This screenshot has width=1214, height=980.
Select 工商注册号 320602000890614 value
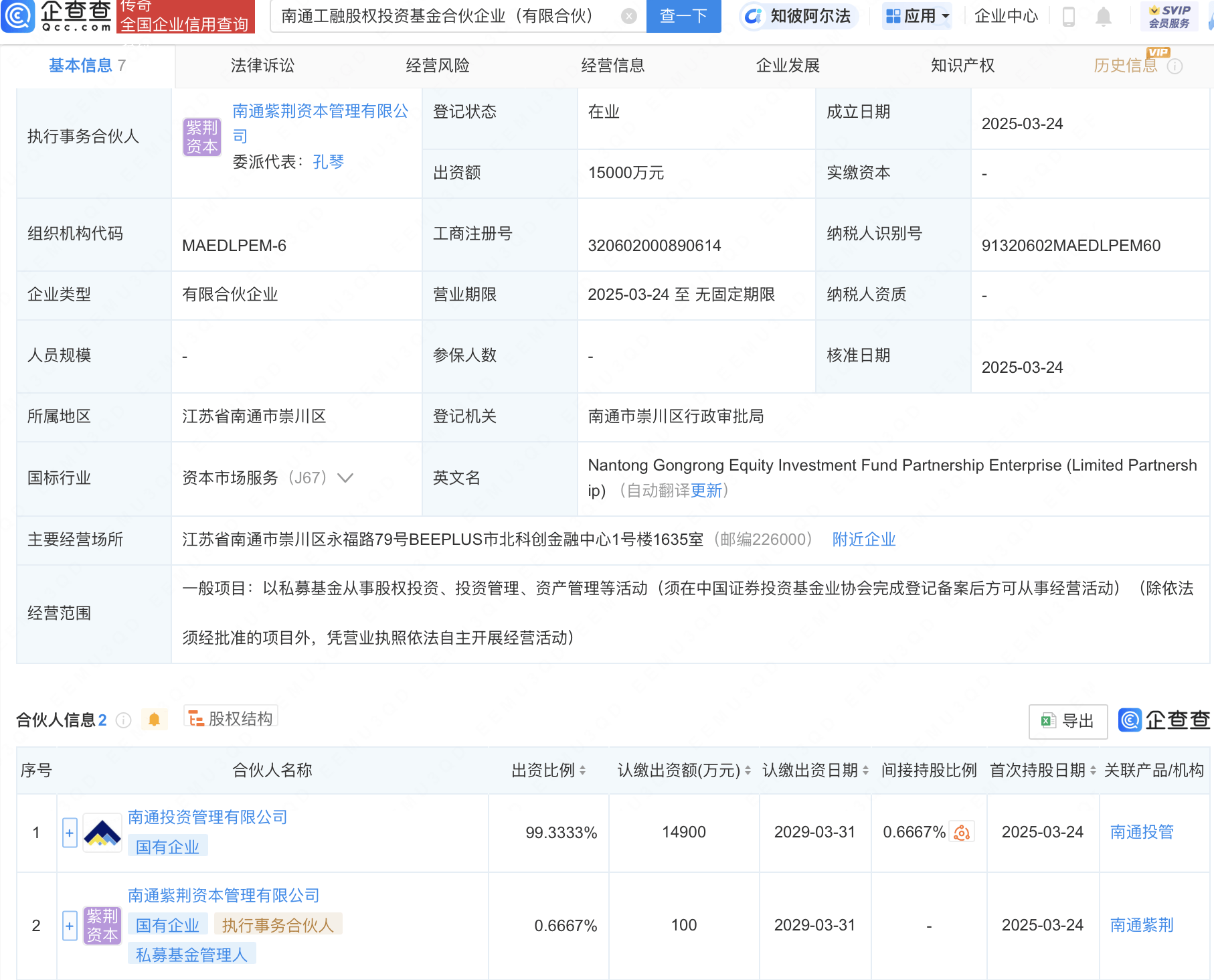coord(655,246)
